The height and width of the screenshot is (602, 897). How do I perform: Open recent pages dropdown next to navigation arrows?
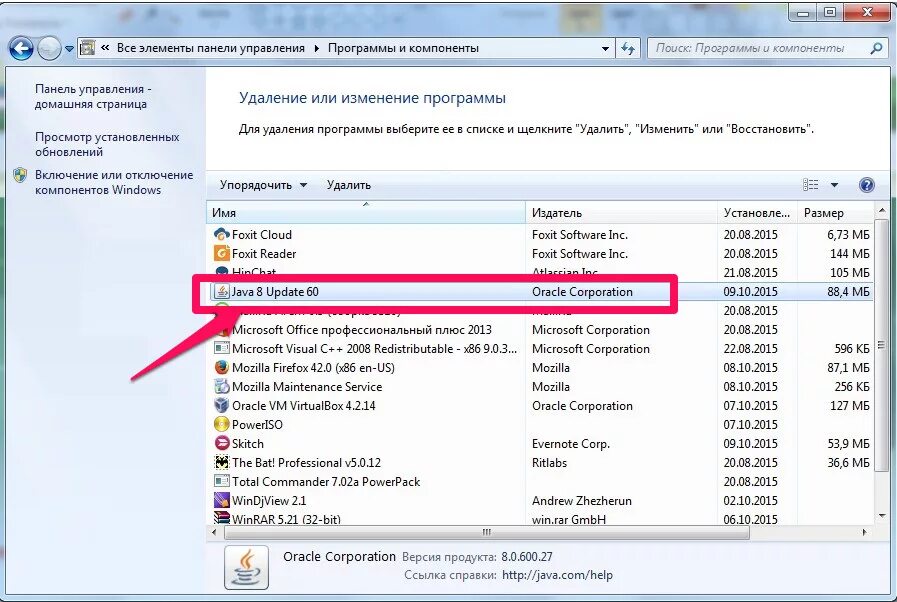pos(69,49)
